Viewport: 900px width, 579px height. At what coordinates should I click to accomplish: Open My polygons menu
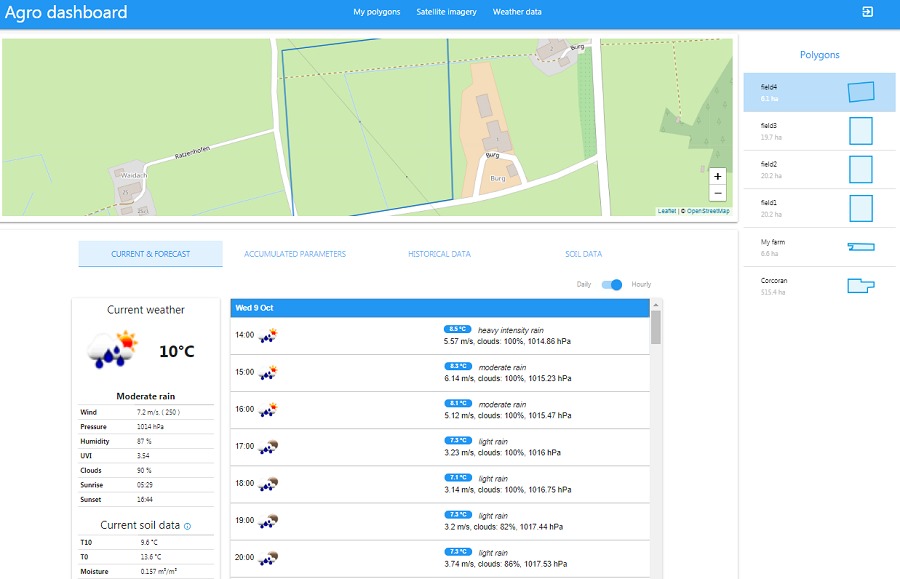377,11
